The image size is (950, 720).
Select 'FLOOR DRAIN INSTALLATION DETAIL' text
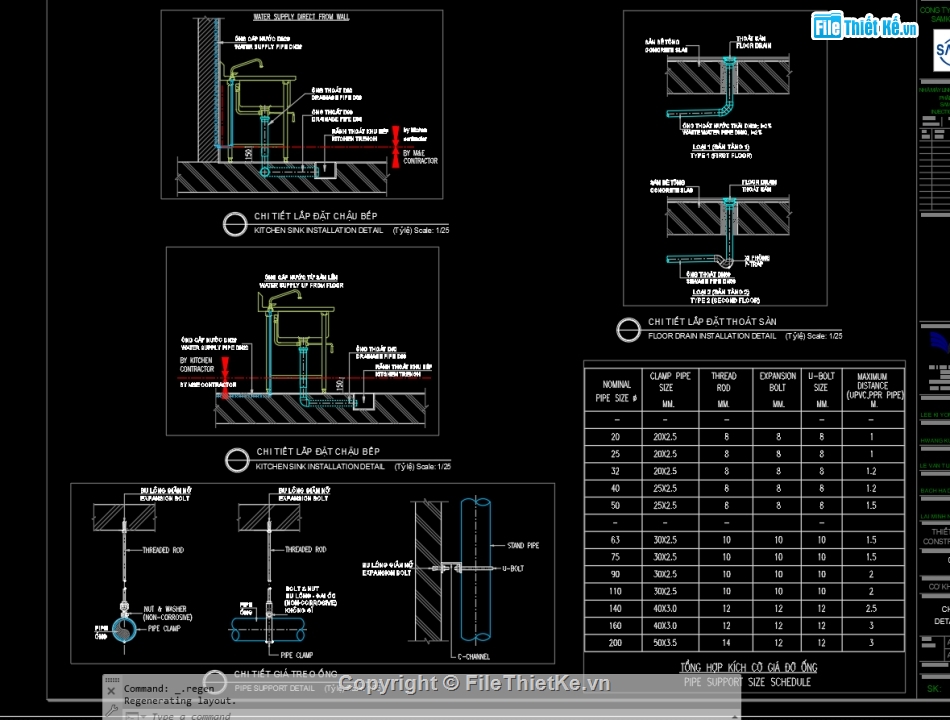pos(712,336)
